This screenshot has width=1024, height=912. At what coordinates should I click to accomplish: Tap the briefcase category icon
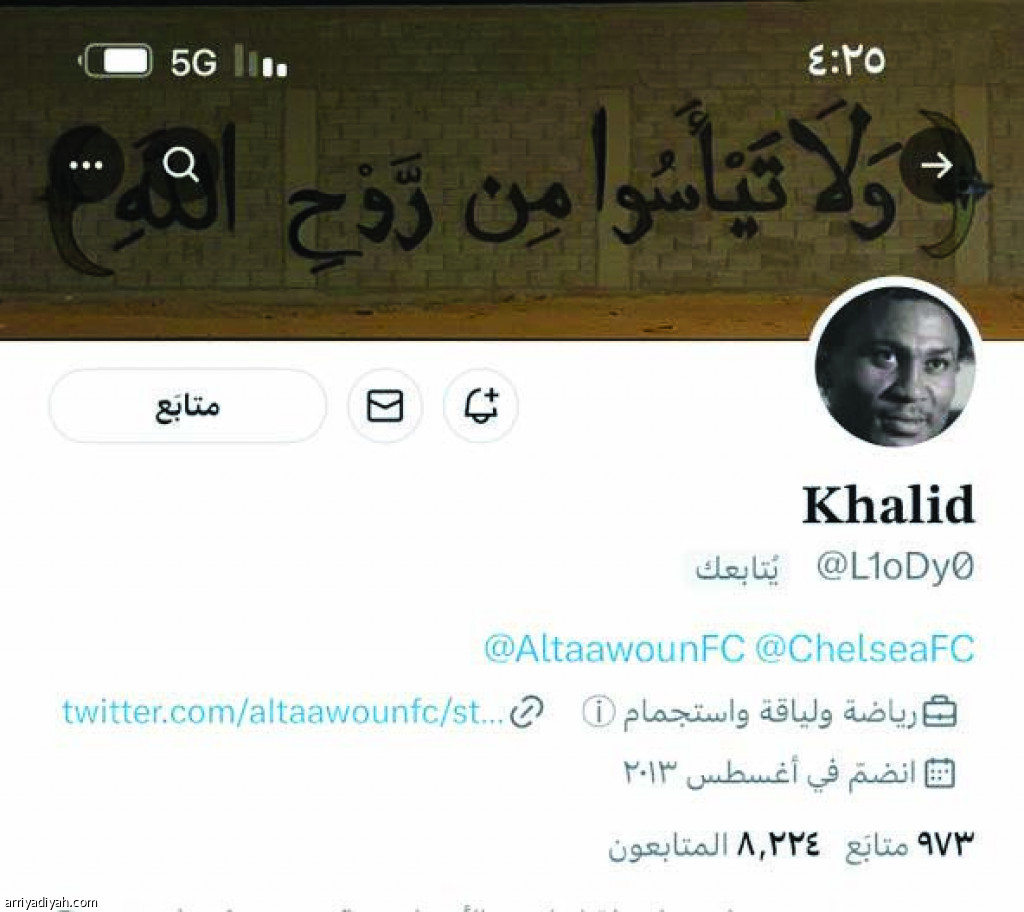939,712
